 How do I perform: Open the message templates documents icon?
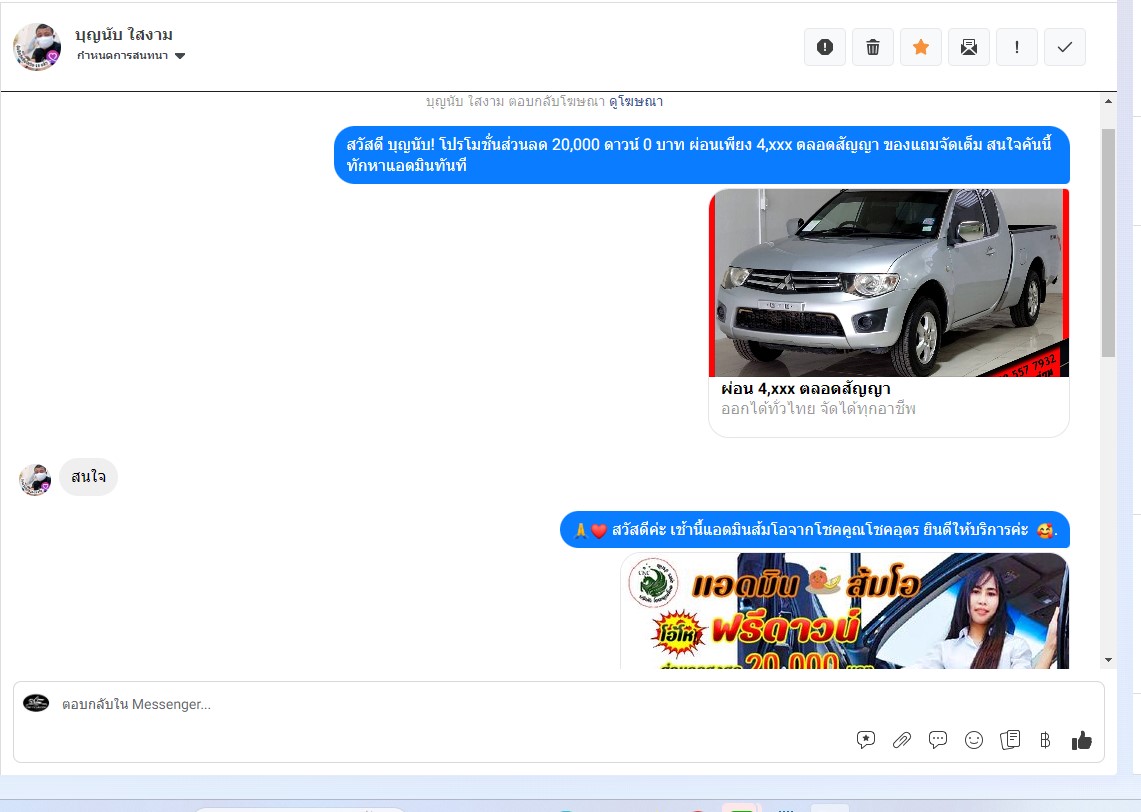coord(1010,740)
